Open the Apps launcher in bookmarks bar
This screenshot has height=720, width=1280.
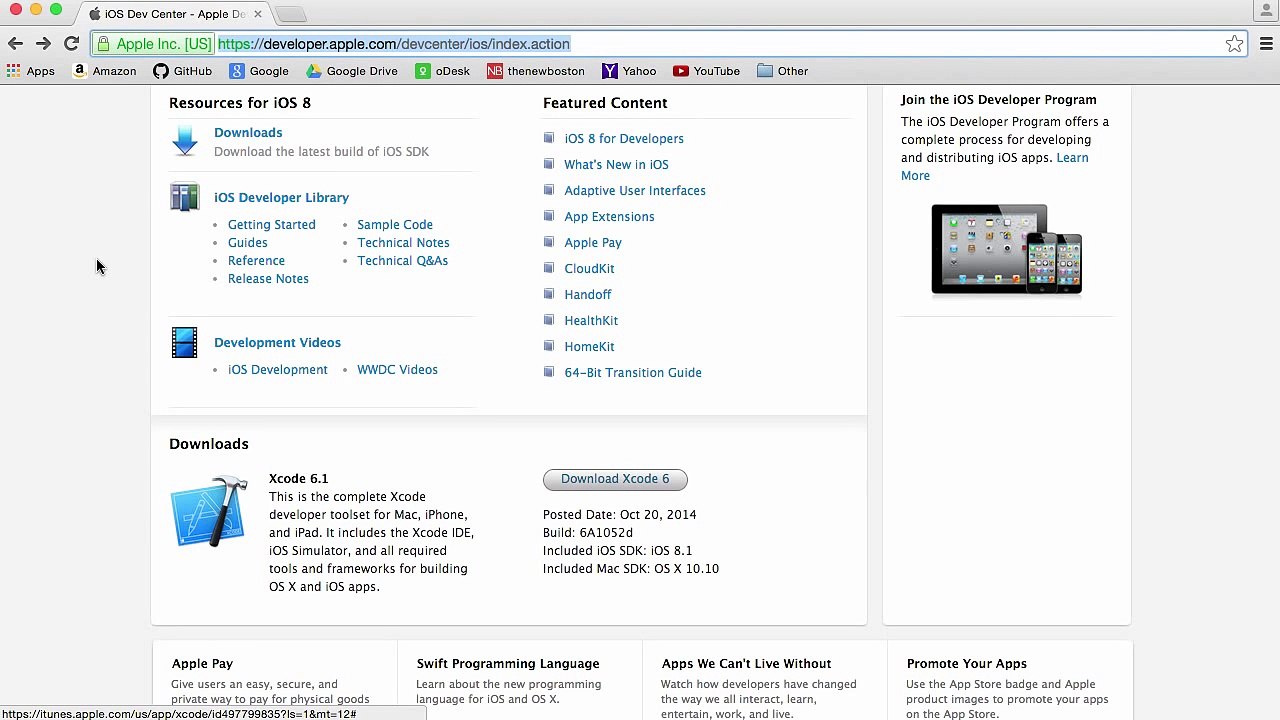click(30, 71)
